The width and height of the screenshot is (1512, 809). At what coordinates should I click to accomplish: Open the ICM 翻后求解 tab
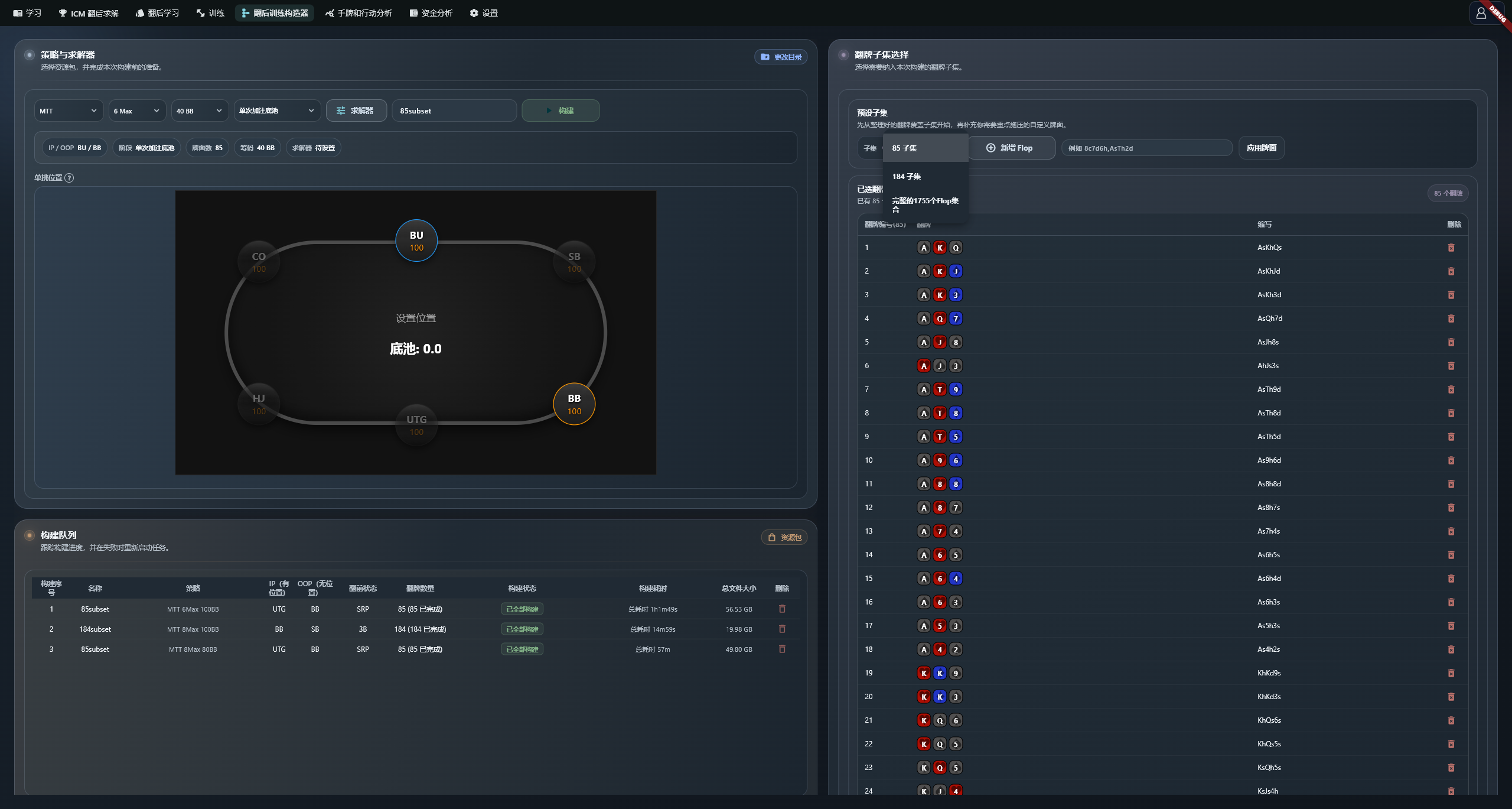coord(89,13)
